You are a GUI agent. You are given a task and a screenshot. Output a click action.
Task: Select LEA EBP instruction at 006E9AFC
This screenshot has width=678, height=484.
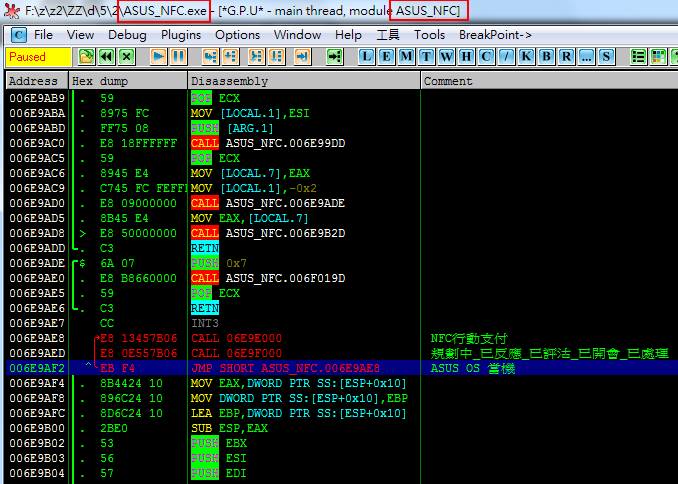[299, 413]
